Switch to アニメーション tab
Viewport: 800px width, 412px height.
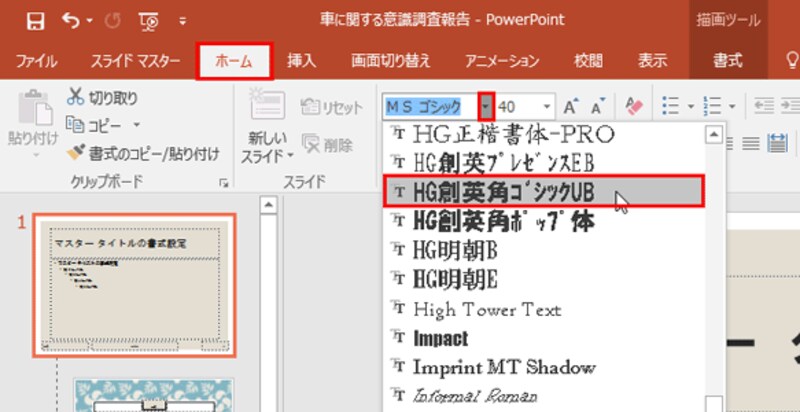coord(502,62)
